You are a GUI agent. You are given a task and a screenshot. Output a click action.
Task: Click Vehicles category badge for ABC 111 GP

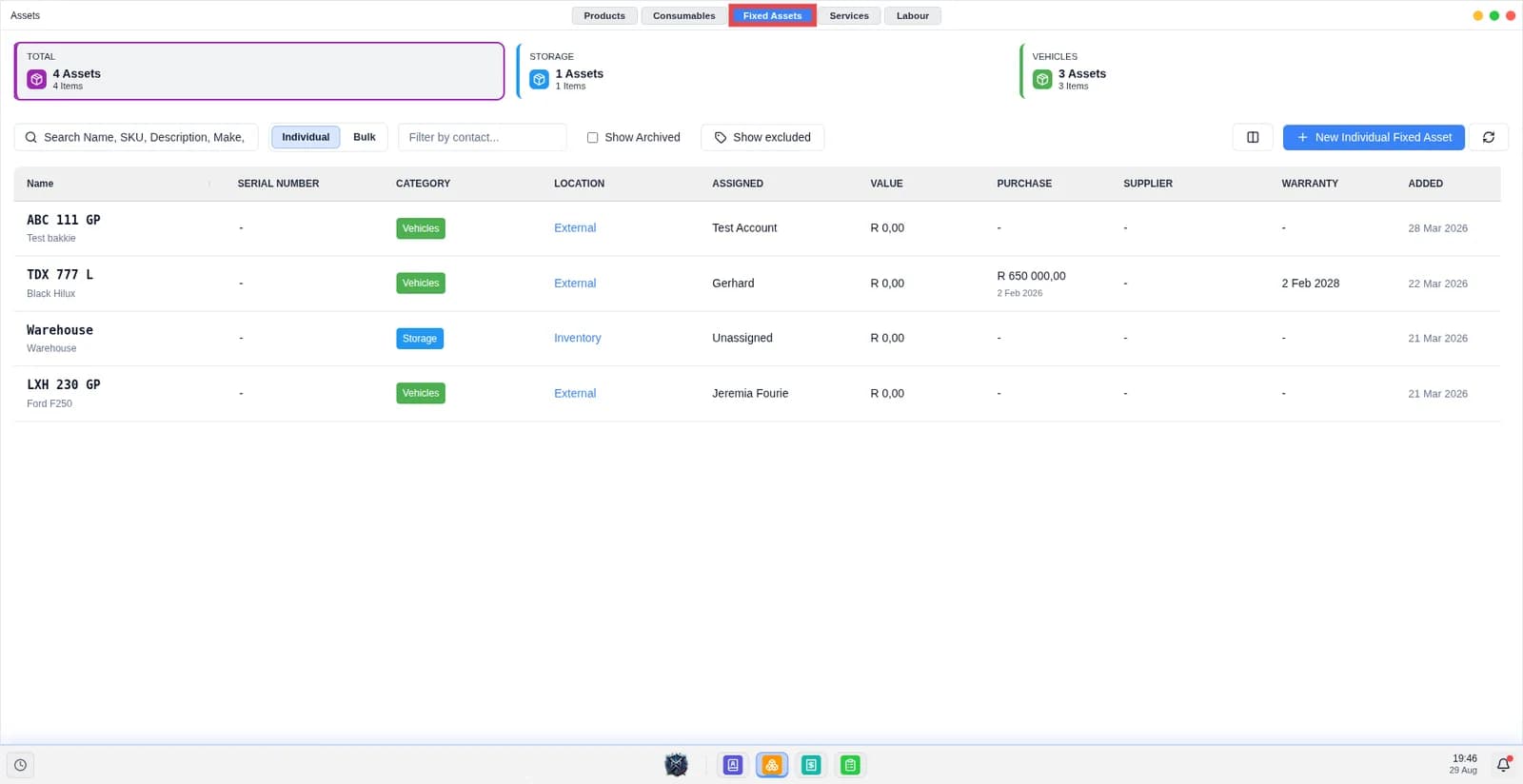click(421, 228)
